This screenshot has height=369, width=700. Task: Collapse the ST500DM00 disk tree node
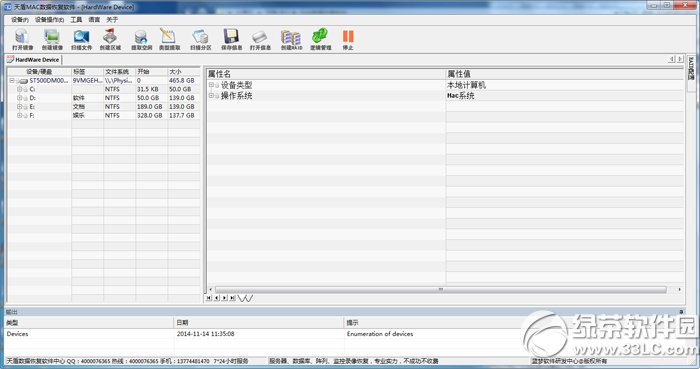(12, 81)
